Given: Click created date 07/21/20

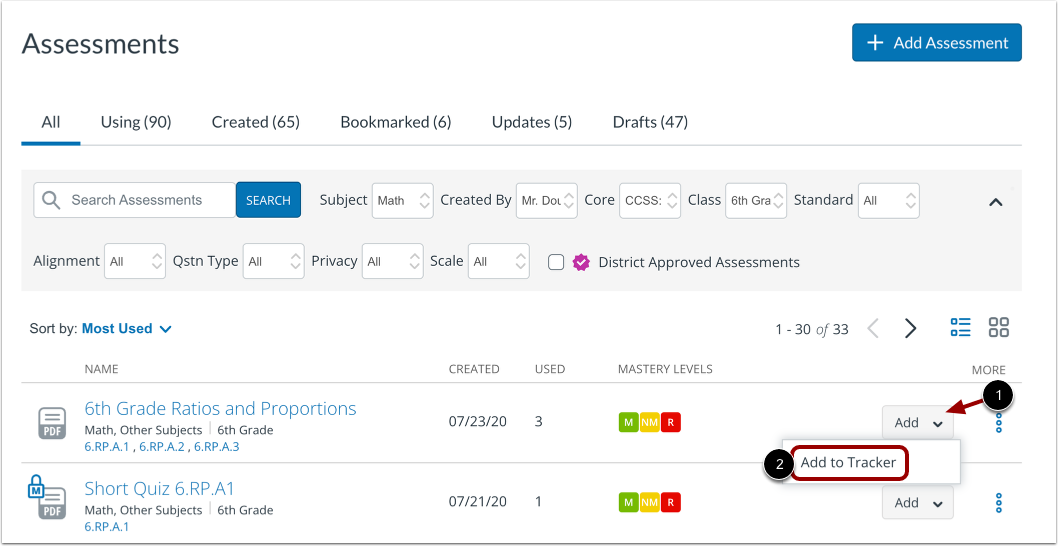Looking at the screenshot, I should point(478,501).
